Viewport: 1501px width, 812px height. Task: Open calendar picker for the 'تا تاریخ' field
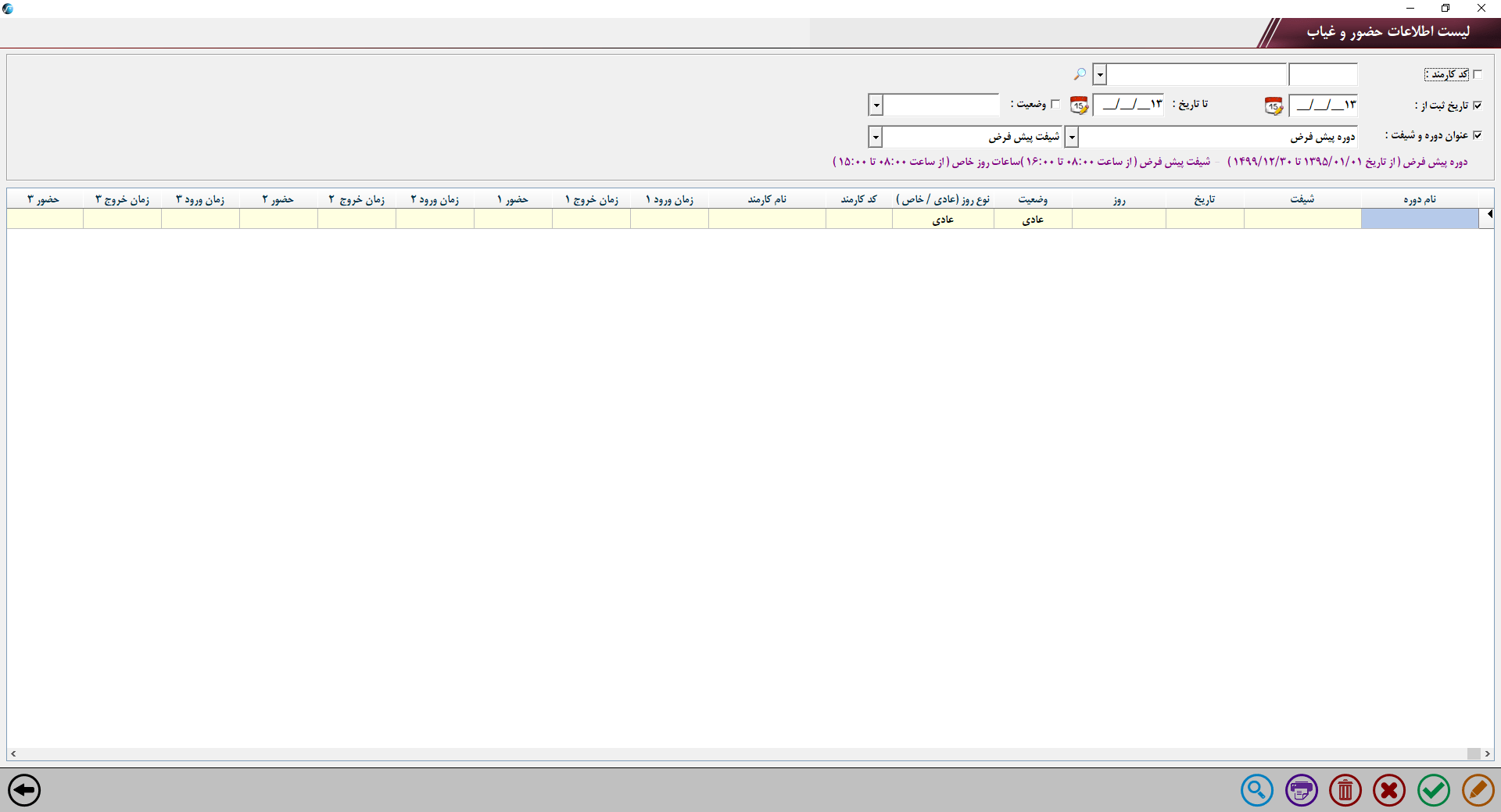click(x=1079, y=106)
